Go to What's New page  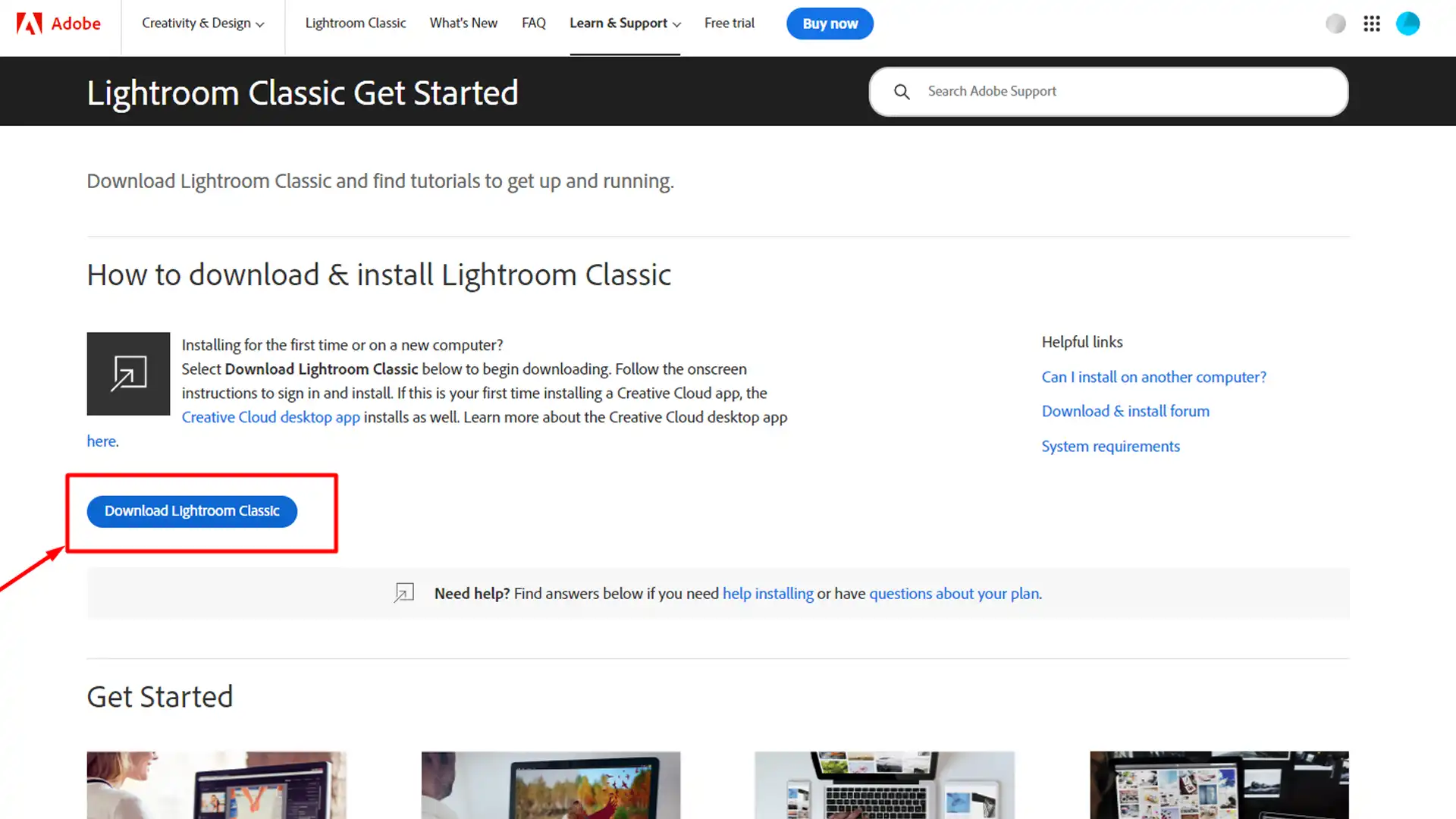point(463,24)
